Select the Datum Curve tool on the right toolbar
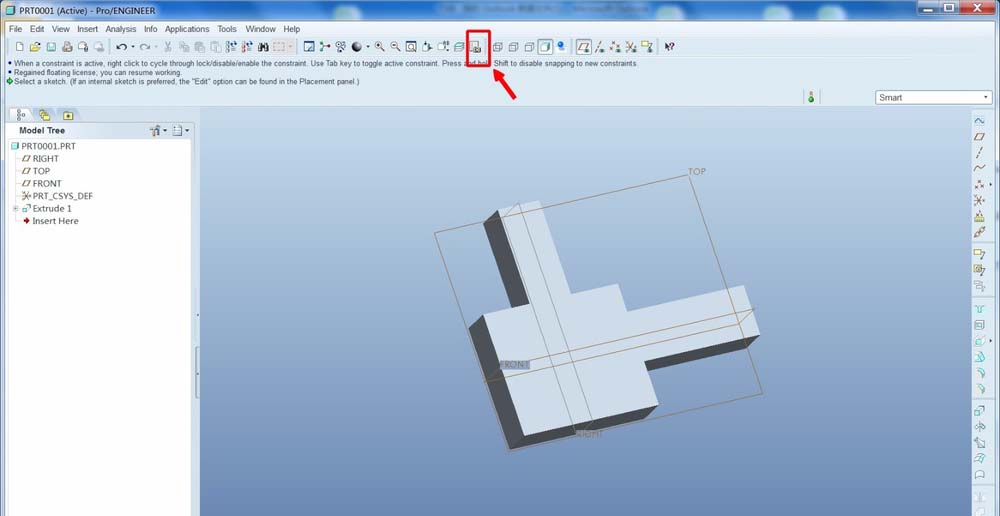Viewport: 1000px width, 516px height. pos(980,168)
